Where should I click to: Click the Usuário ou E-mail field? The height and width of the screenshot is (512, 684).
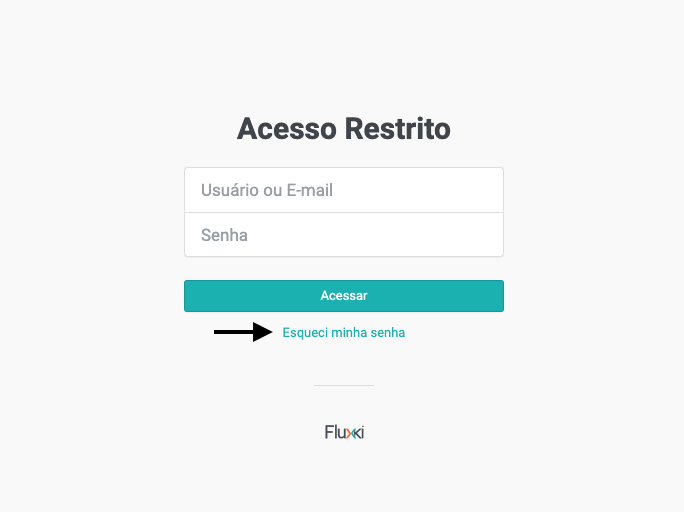[343, 190]
